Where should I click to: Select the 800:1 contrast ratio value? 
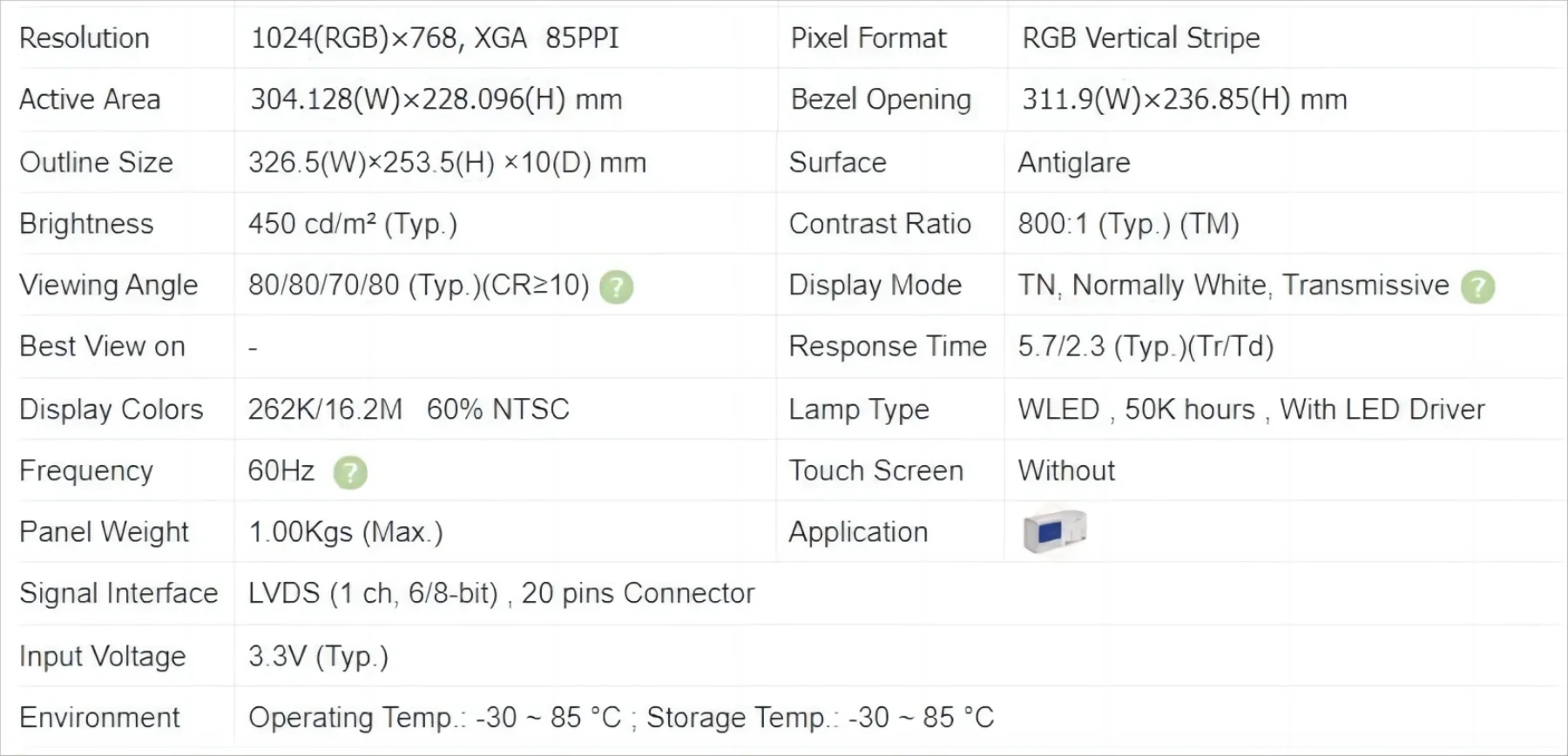tap(1128, 225)
